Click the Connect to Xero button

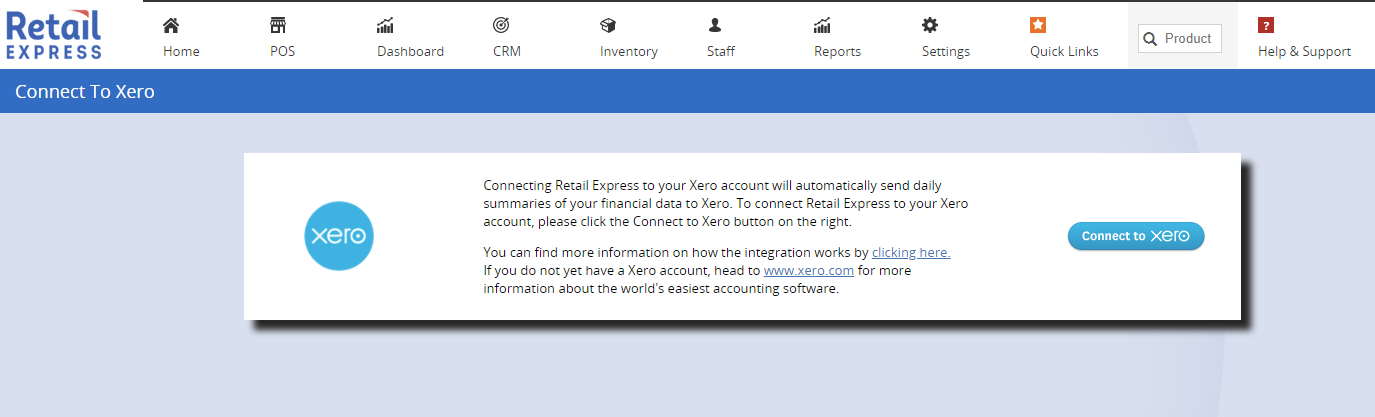(1136, 236)
